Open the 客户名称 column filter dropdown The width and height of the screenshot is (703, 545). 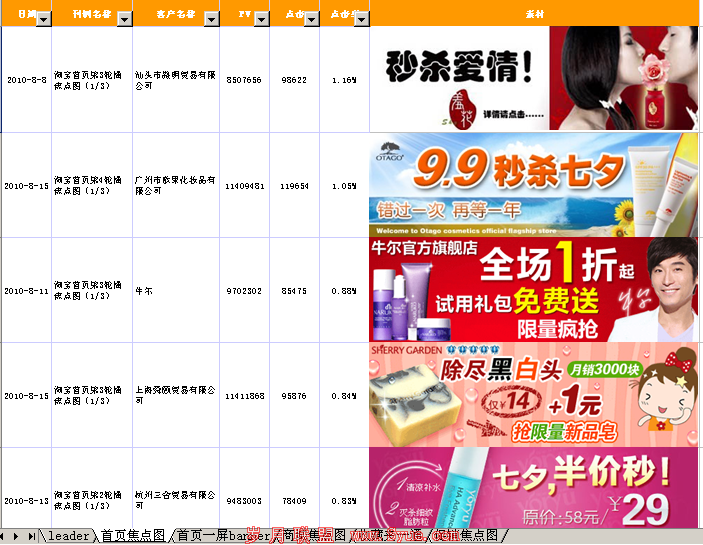pos(212,19)
